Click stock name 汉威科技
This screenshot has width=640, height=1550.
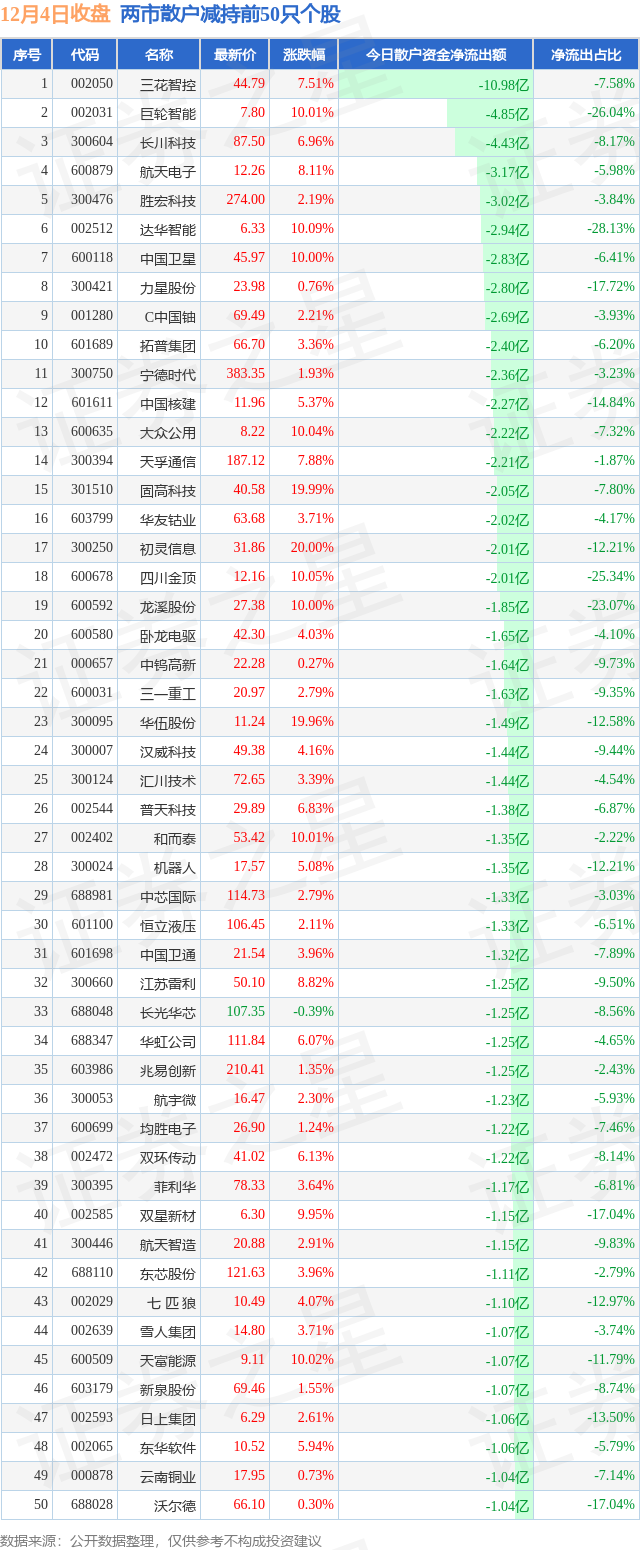click(168, 751)
